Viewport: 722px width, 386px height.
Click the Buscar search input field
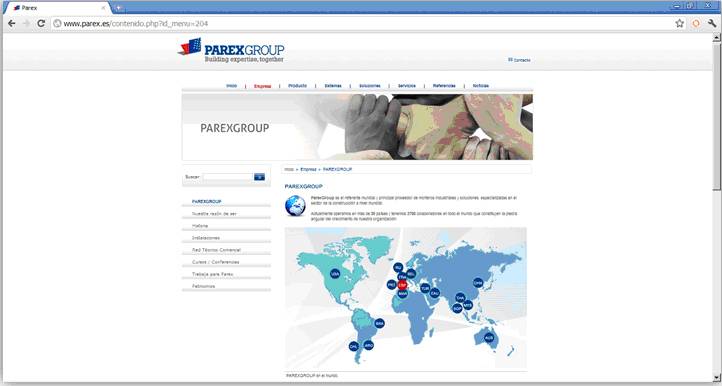227,177
